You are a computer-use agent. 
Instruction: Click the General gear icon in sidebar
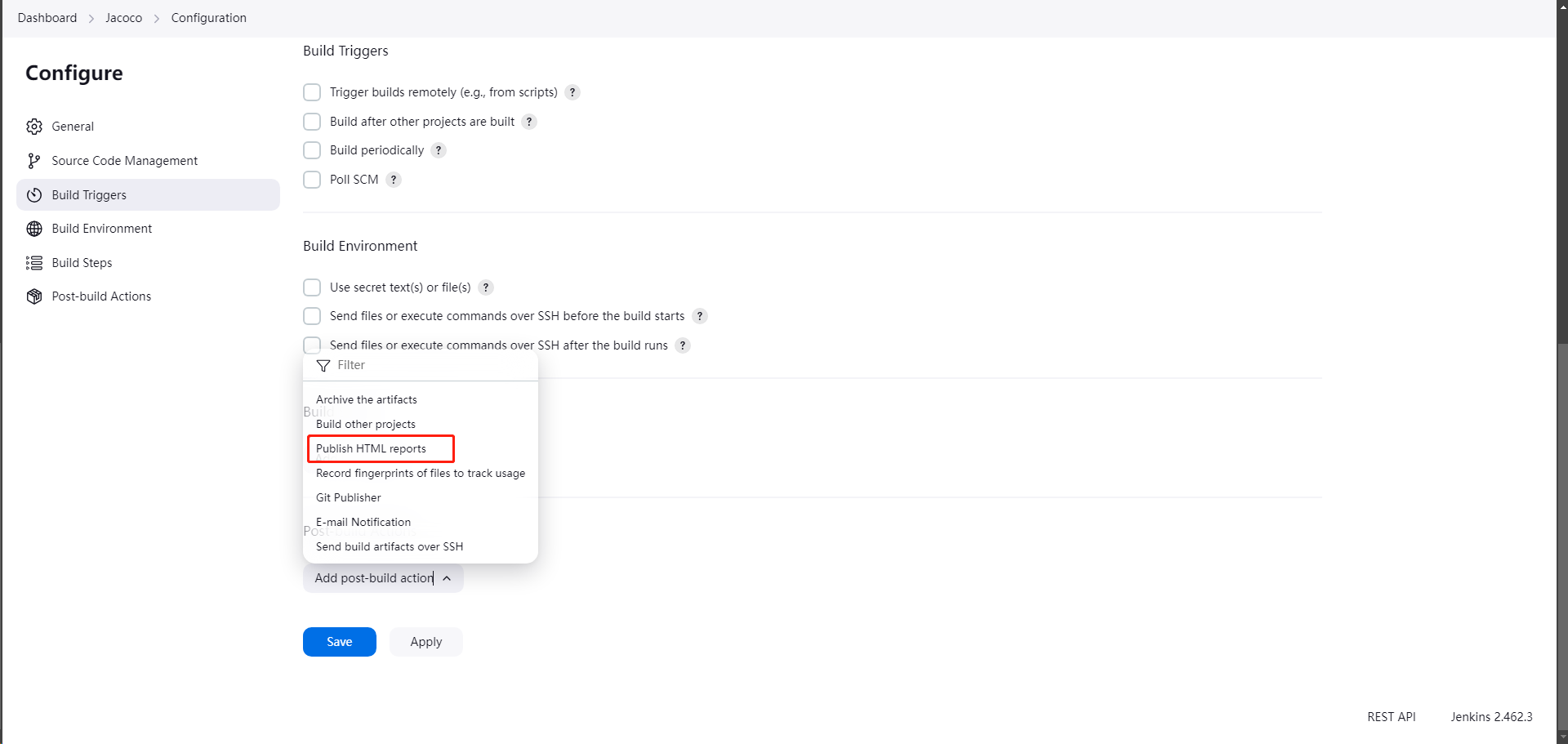point(34,127)
